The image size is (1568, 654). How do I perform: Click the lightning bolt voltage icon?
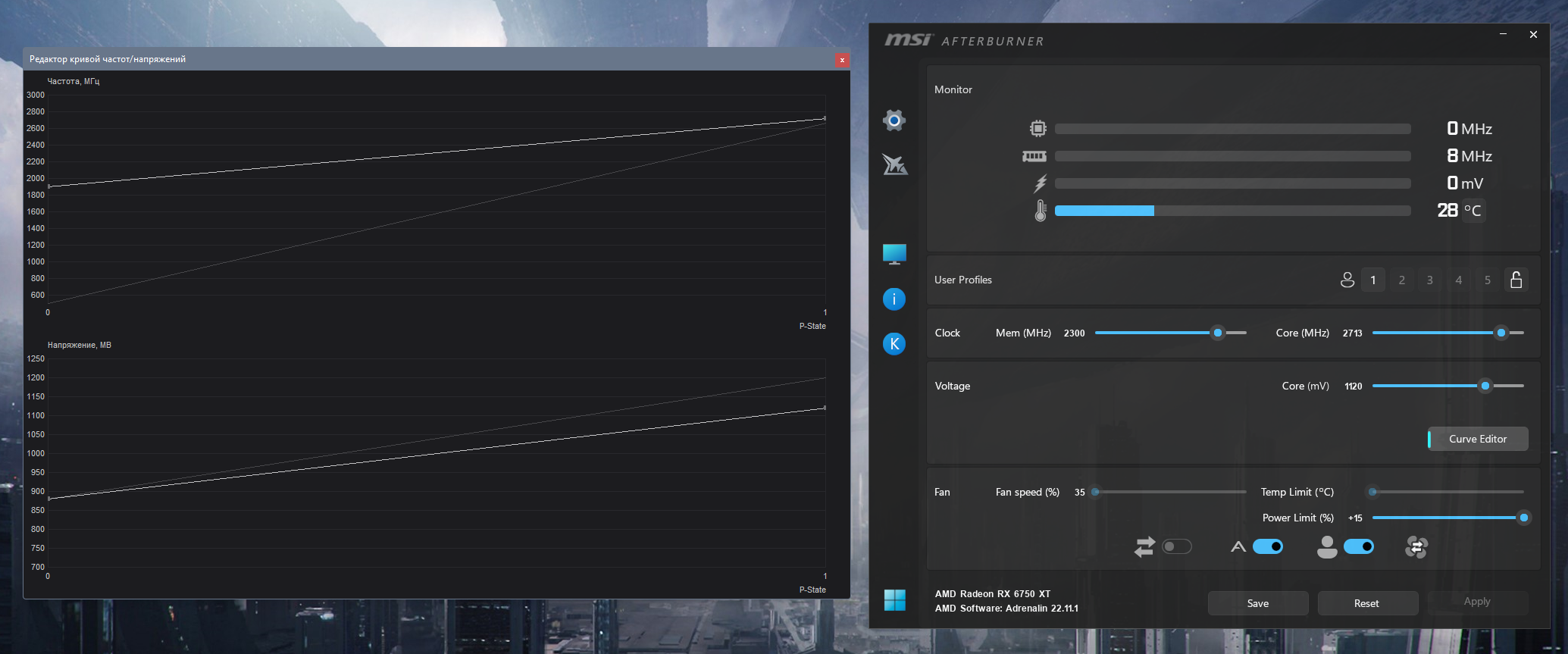click(x=1041, y=183)
